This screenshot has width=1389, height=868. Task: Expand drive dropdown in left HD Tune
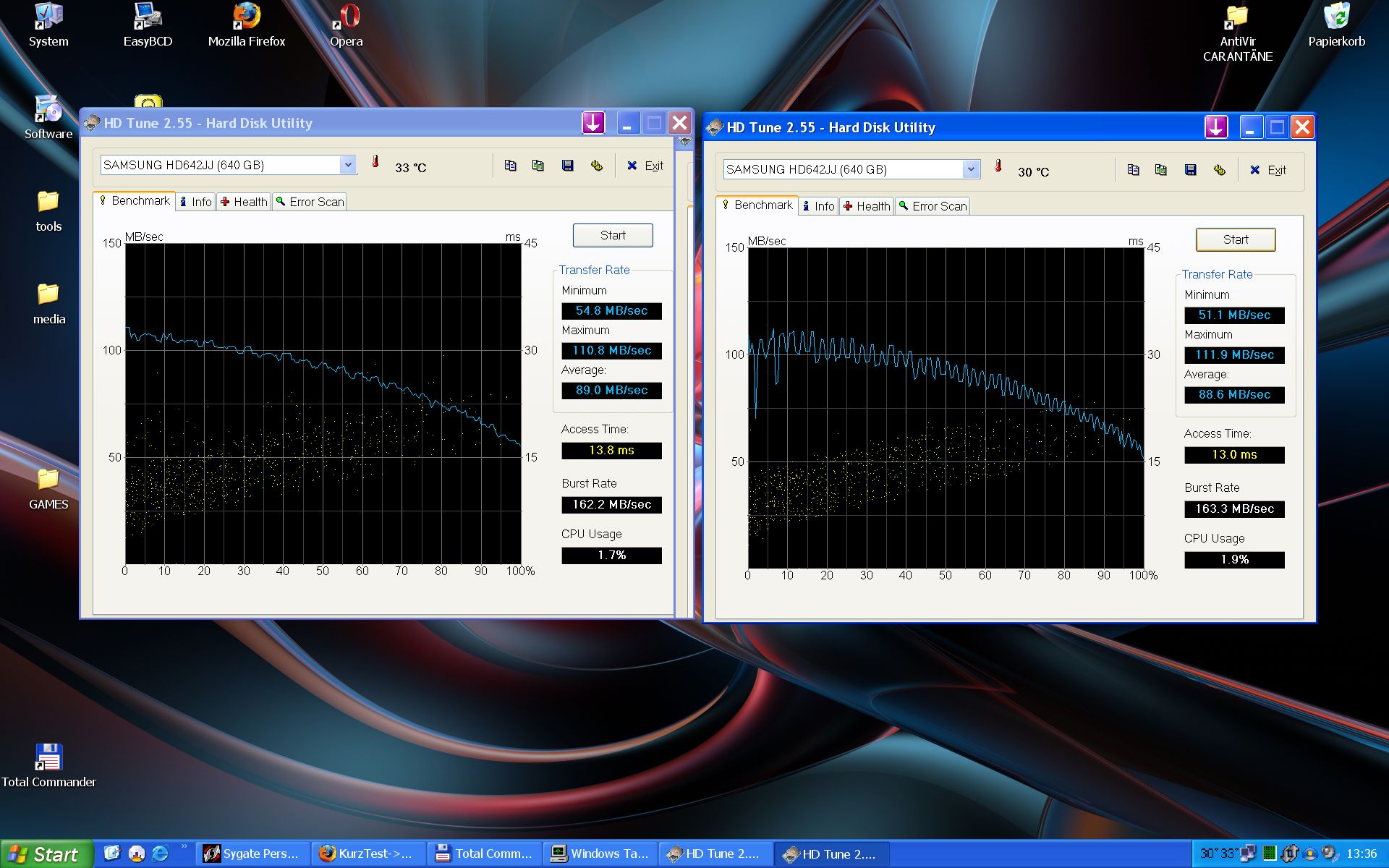click(x=348, y=165)
